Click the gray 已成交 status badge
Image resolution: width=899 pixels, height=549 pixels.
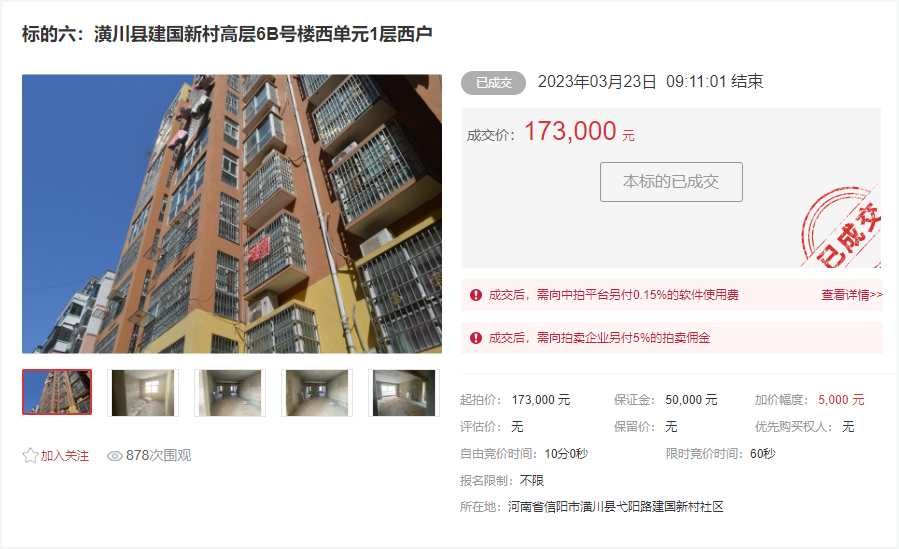coord(494,83)
